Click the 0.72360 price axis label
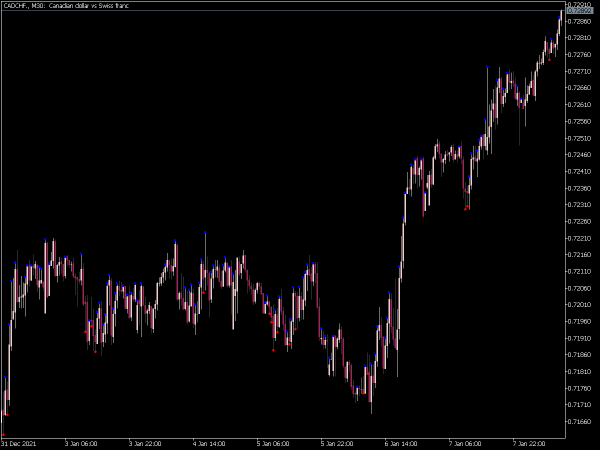 (580, 189)
